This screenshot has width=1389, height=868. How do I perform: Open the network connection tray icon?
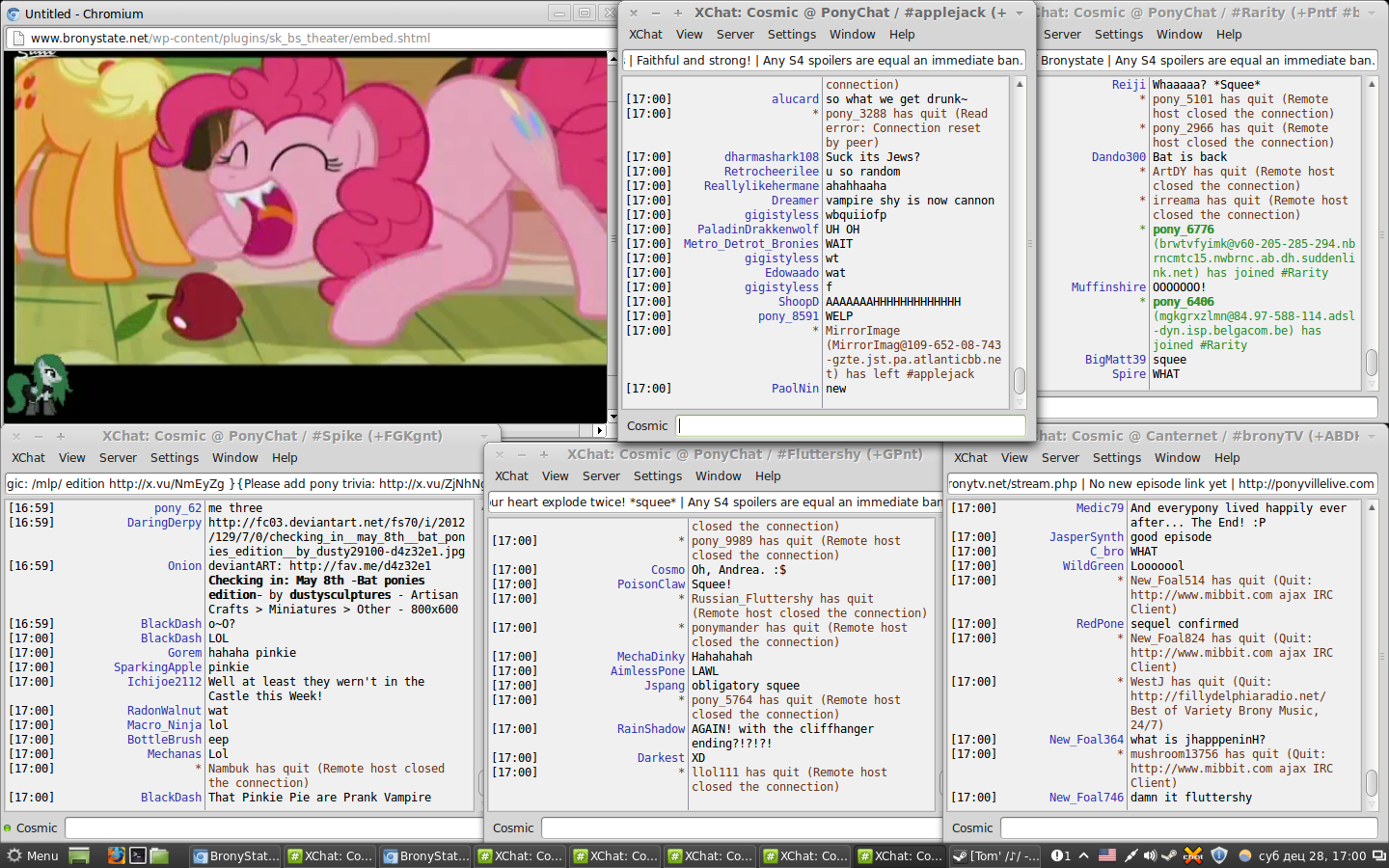[x=1130, y=855]
